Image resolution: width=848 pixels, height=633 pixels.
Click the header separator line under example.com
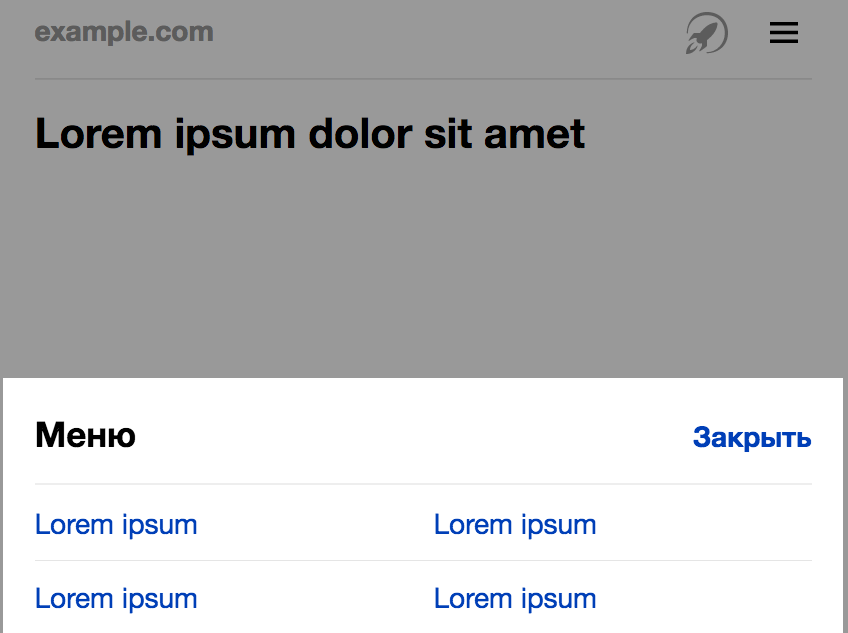[x=423, y=78]
